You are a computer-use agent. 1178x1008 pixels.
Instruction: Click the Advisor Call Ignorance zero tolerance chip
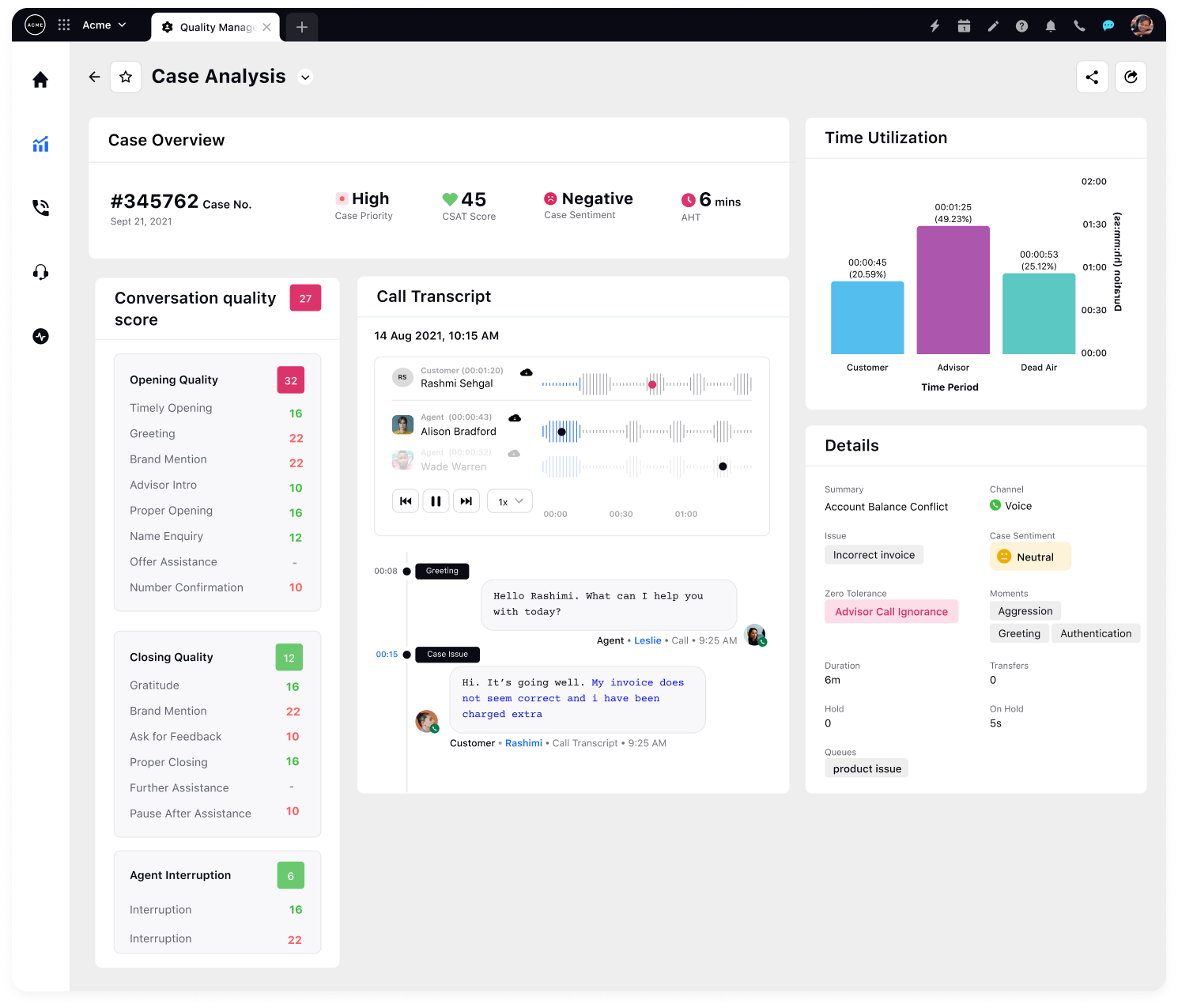[x=891, y=611]
